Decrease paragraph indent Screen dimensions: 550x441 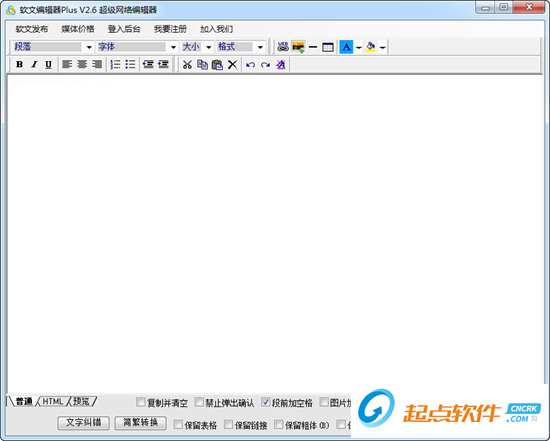click(148, 65)
